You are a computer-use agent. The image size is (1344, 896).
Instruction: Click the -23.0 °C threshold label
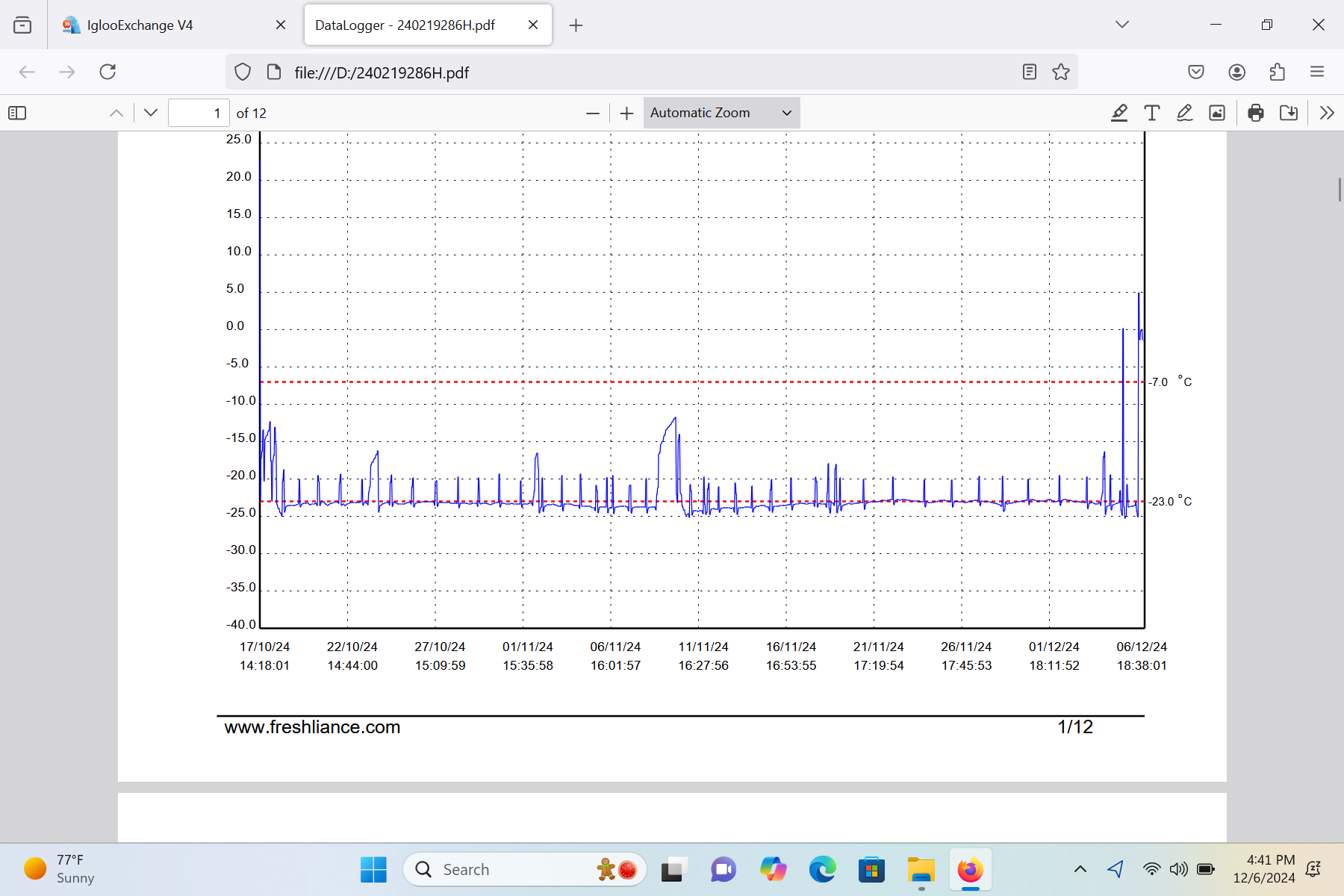(1169, 501)
